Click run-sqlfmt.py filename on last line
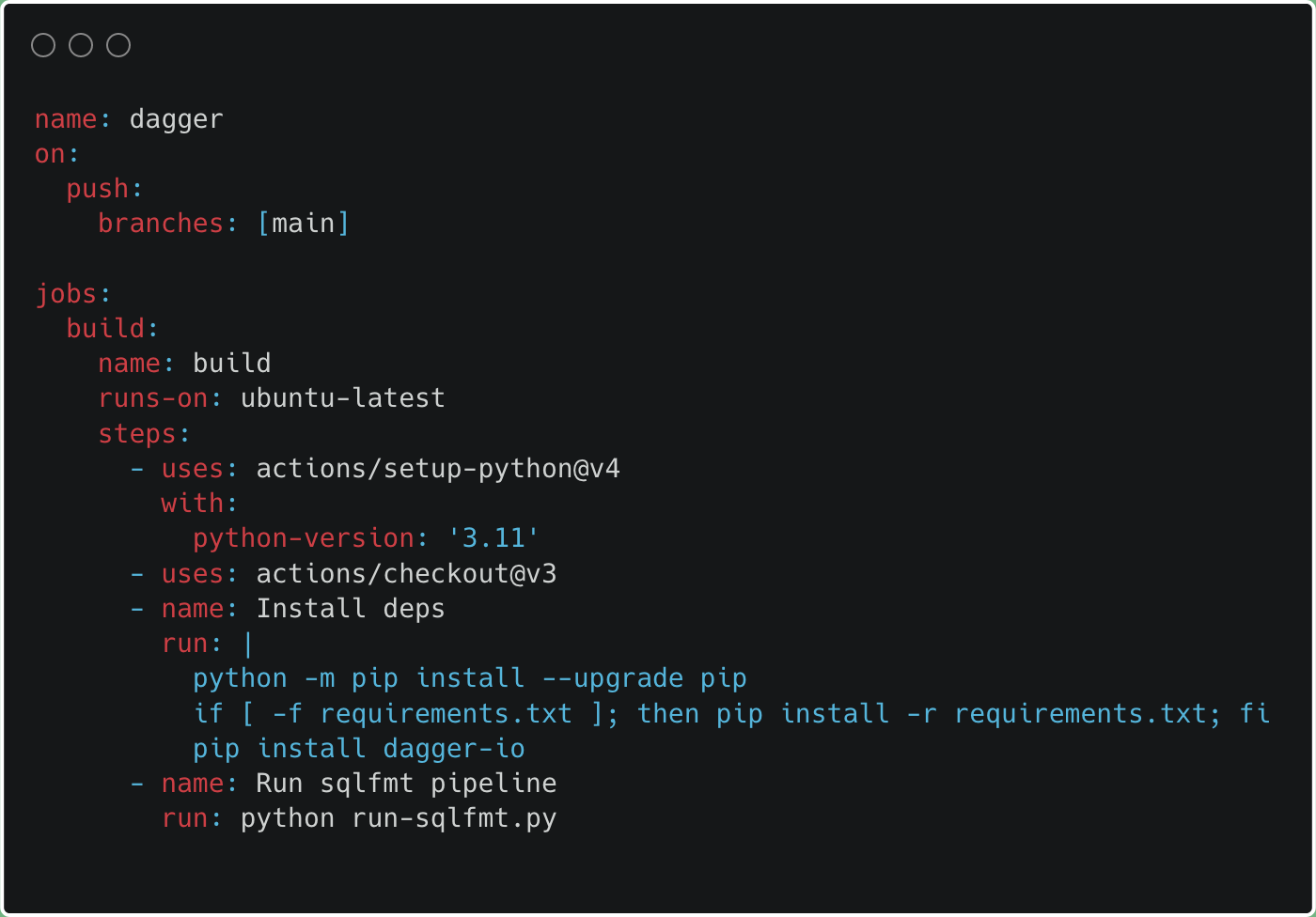This screenshot has height=917, width=1316. point(454,819)
